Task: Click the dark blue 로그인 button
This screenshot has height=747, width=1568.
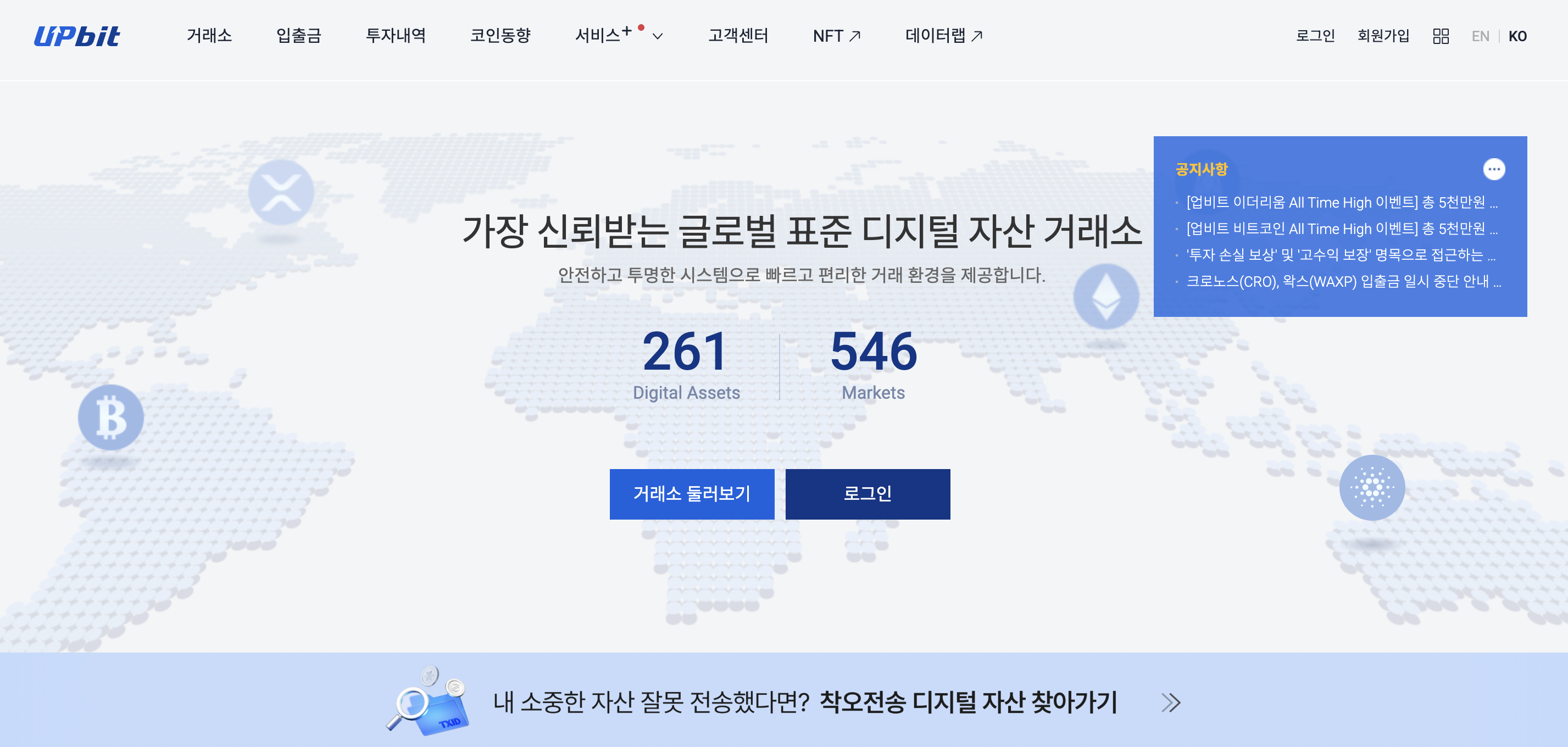Action: click(x=868, y=493)
